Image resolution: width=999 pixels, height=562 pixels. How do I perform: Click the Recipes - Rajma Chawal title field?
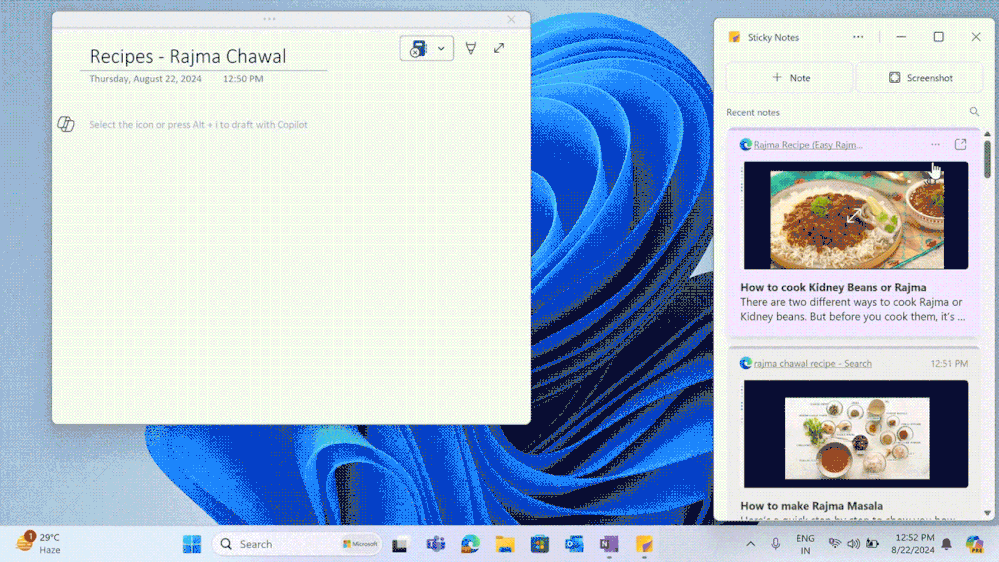coord(188,56)
